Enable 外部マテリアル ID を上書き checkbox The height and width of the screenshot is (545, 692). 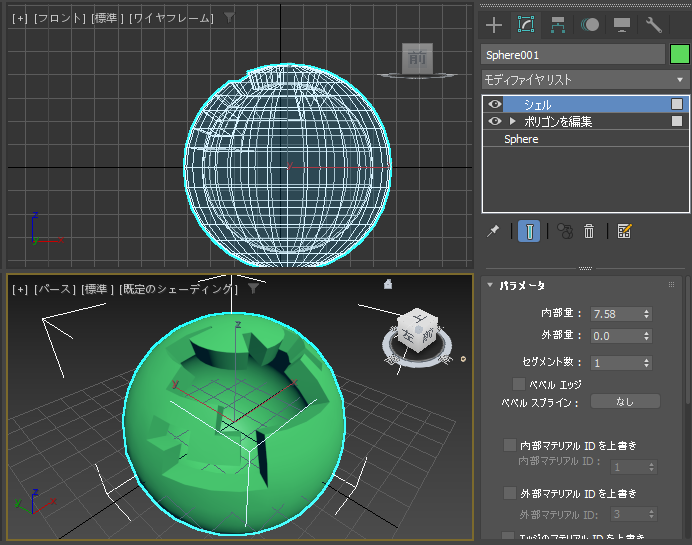(x=510, y=493)
